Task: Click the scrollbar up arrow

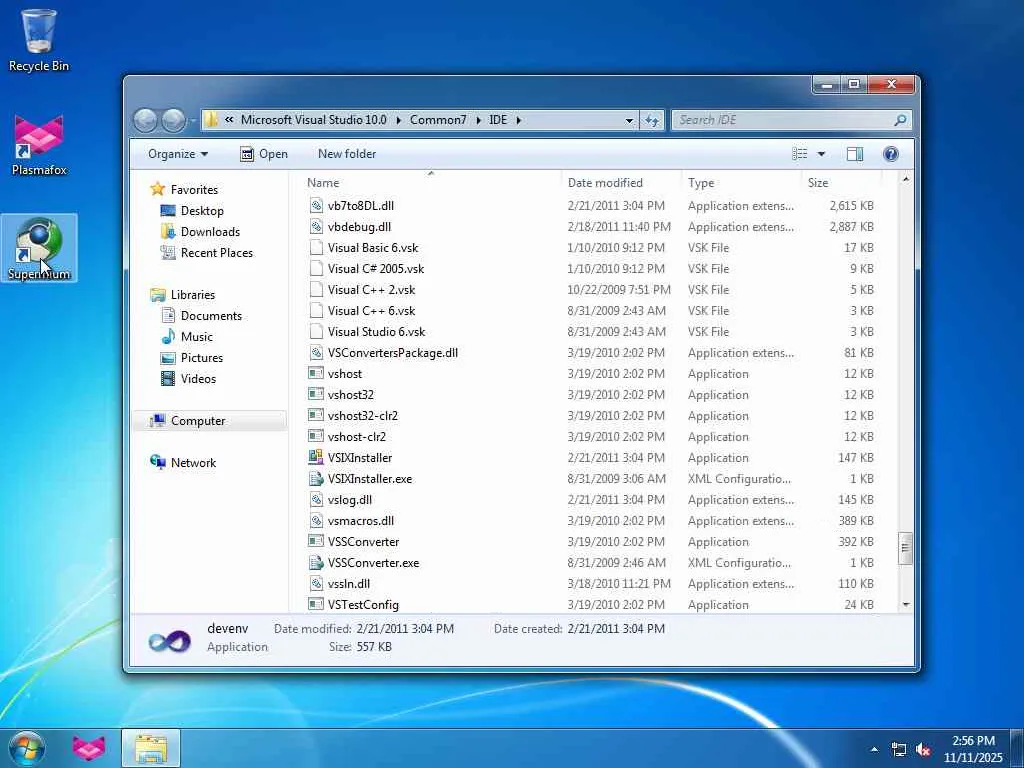Action: (x=905, y=179)
